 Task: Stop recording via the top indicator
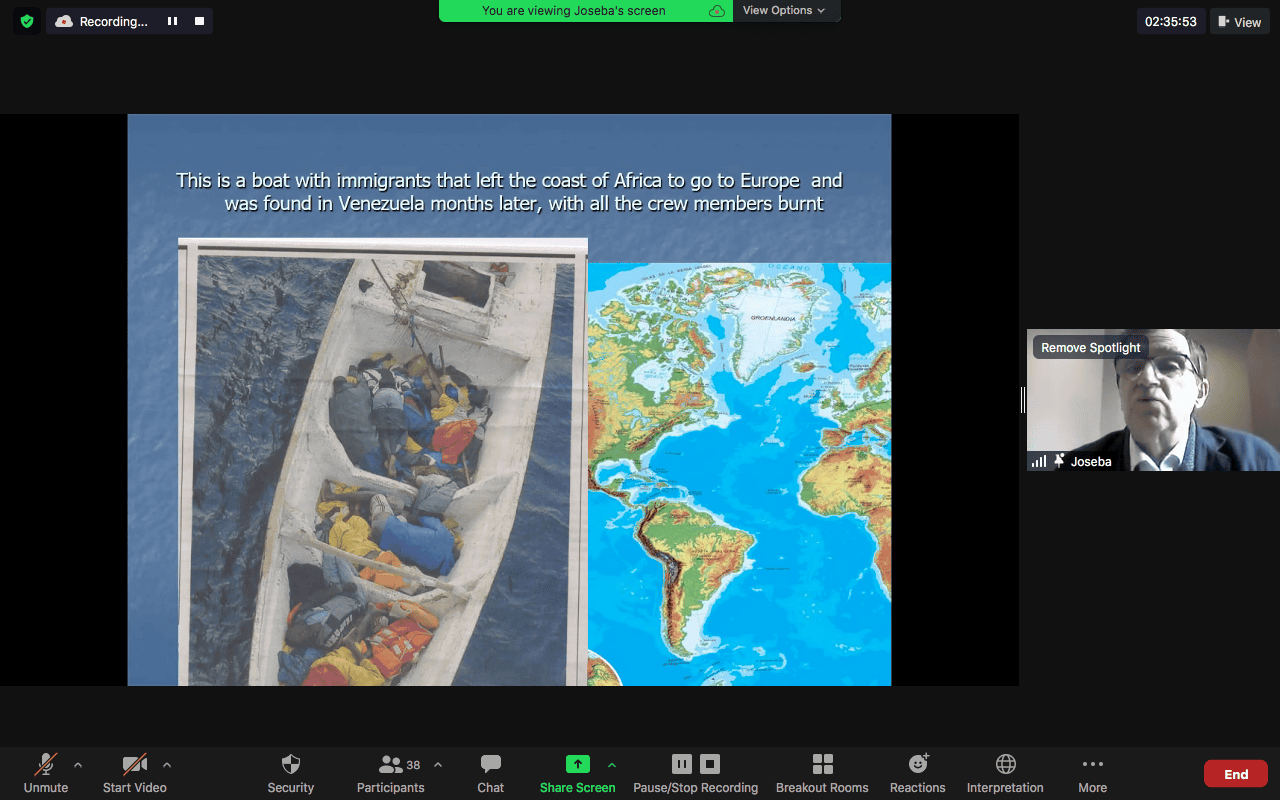pos(199,21)
